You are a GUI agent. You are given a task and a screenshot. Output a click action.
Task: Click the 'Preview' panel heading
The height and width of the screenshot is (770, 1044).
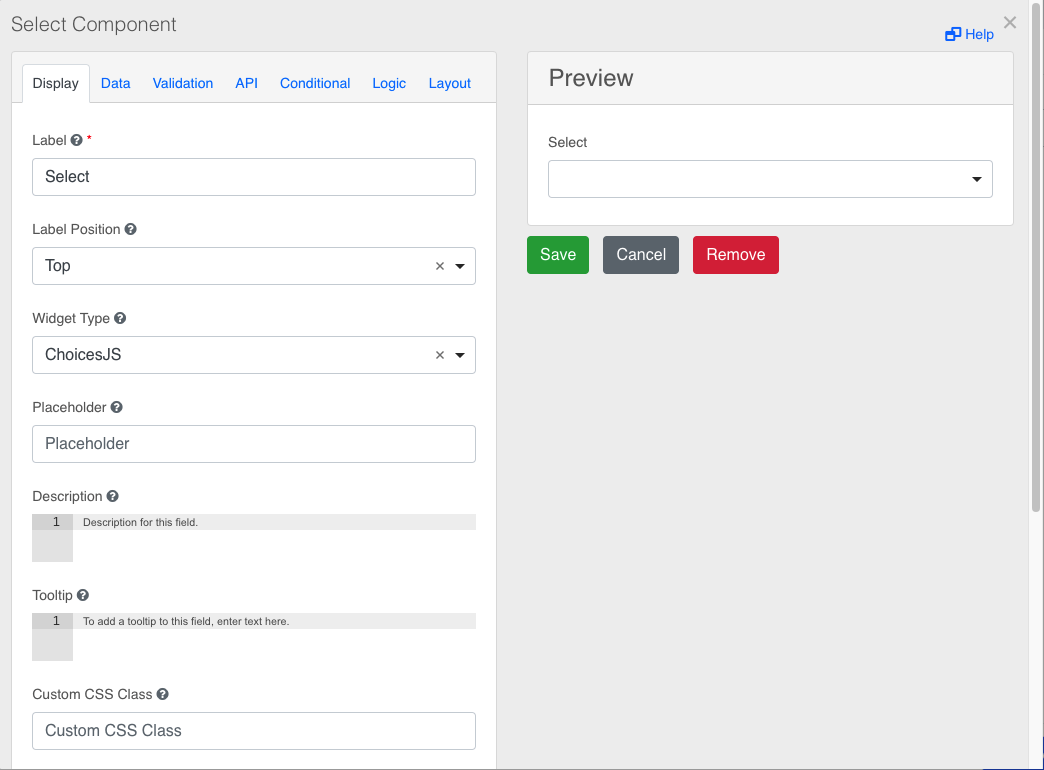coord(591,78)
